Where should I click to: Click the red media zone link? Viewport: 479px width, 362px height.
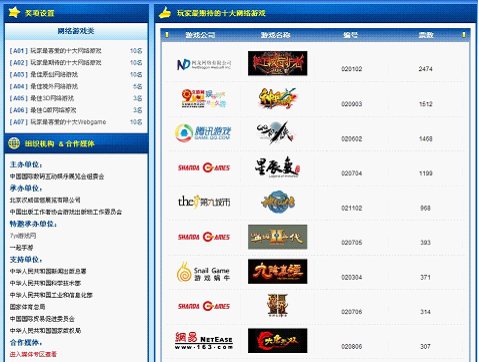(33, 354)
